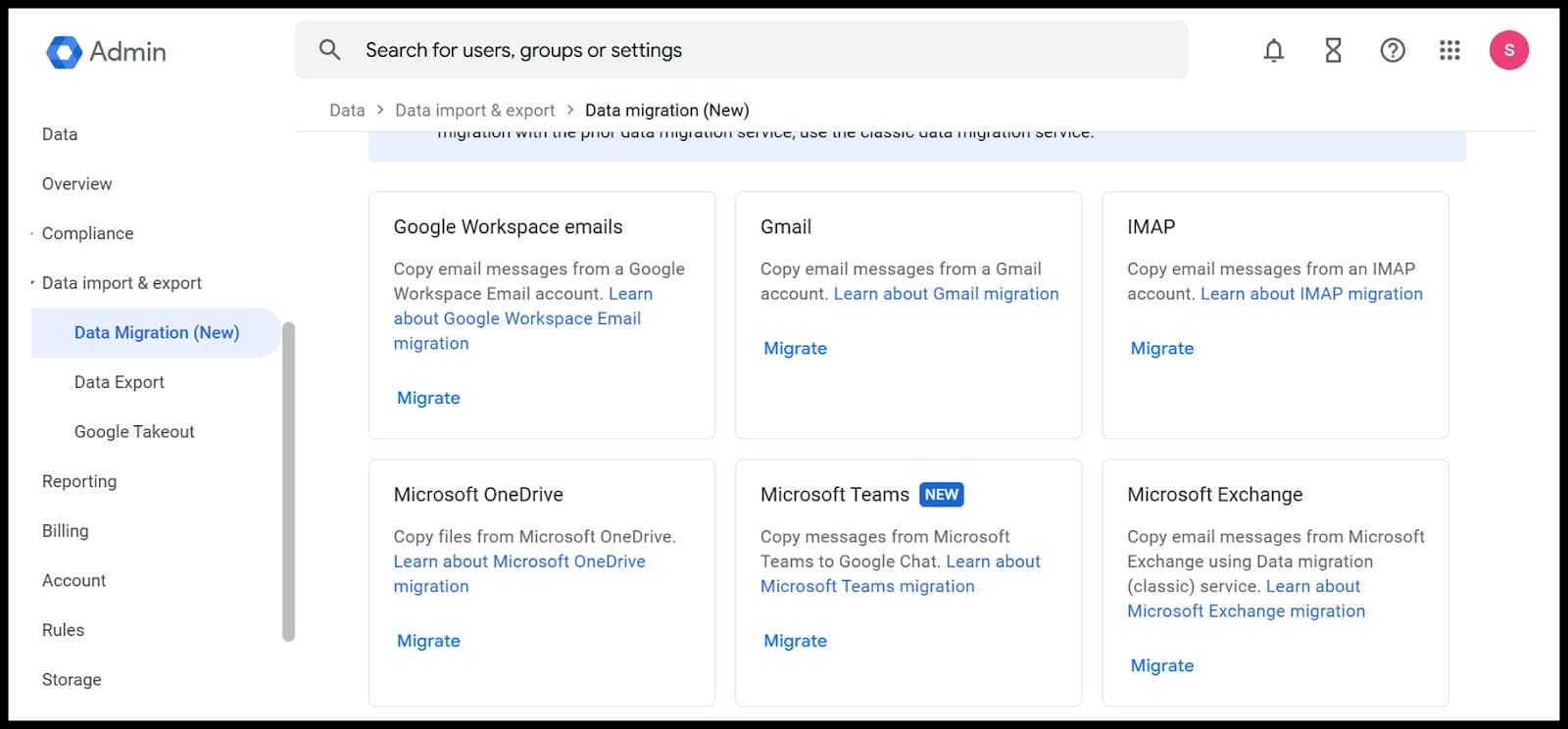Select Data in the sidebar

pyautogui.click(x=60, y=134)
